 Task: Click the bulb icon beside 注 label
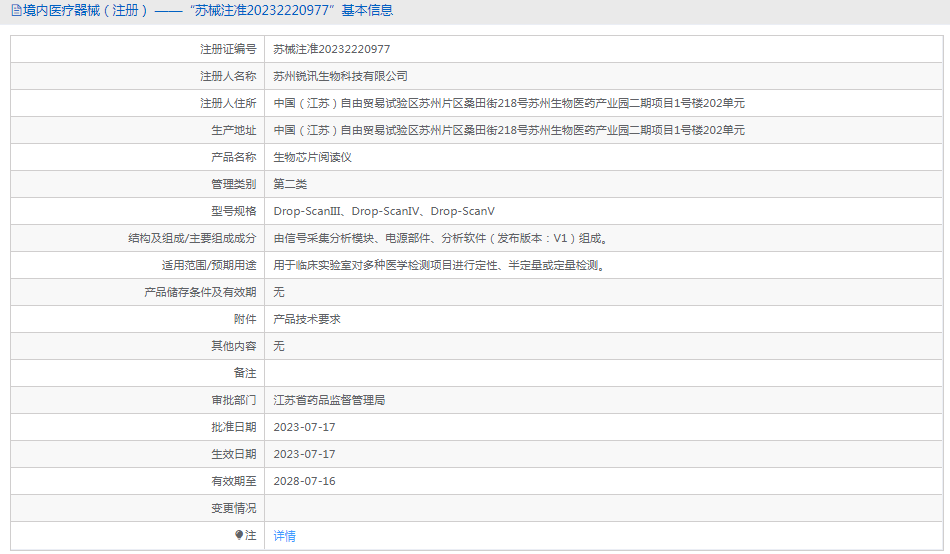click(239, 535)
